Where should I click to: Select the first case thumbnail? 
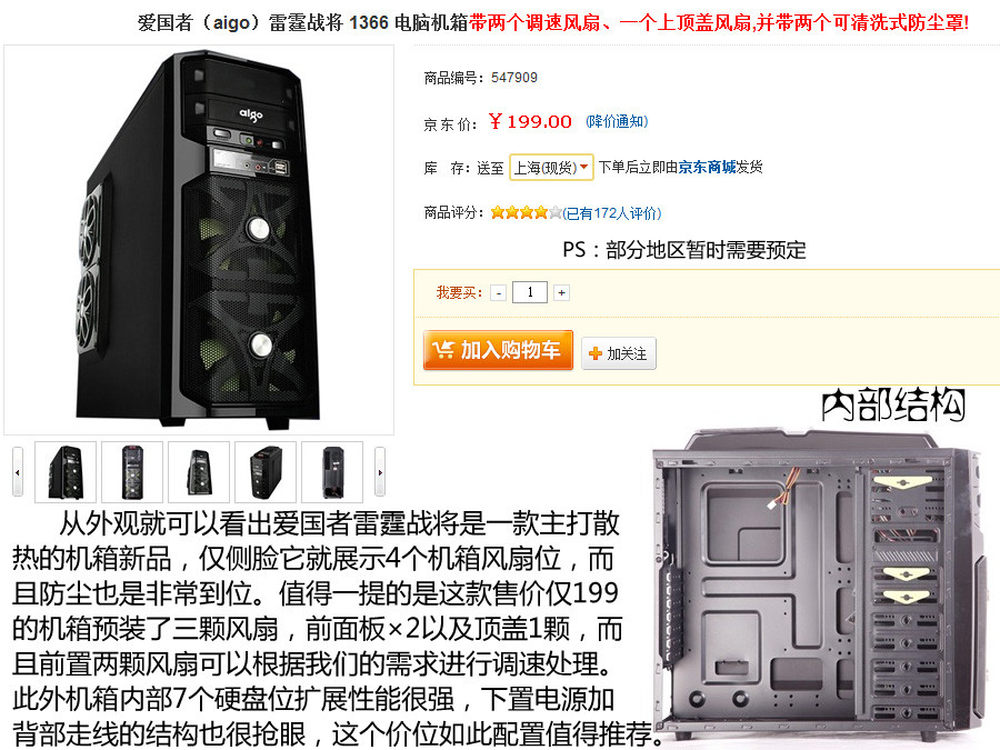click(66, 472)
